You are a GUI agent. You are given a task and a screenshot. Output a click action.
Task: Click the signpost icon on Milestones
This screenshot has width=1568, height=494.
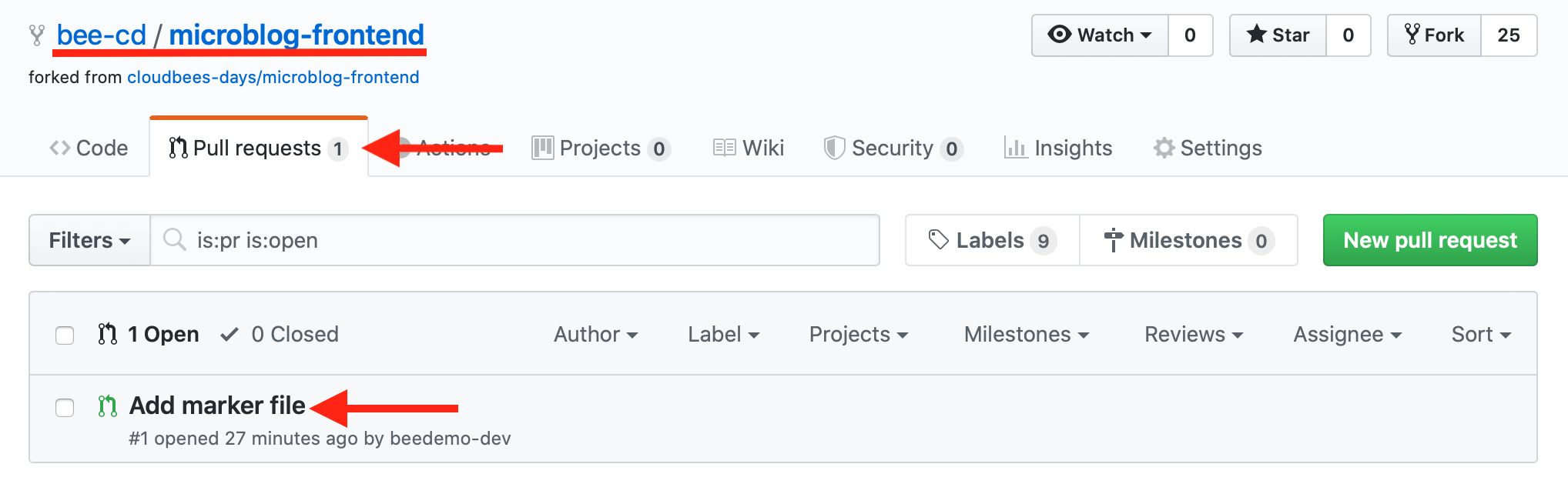(1113, 240)
